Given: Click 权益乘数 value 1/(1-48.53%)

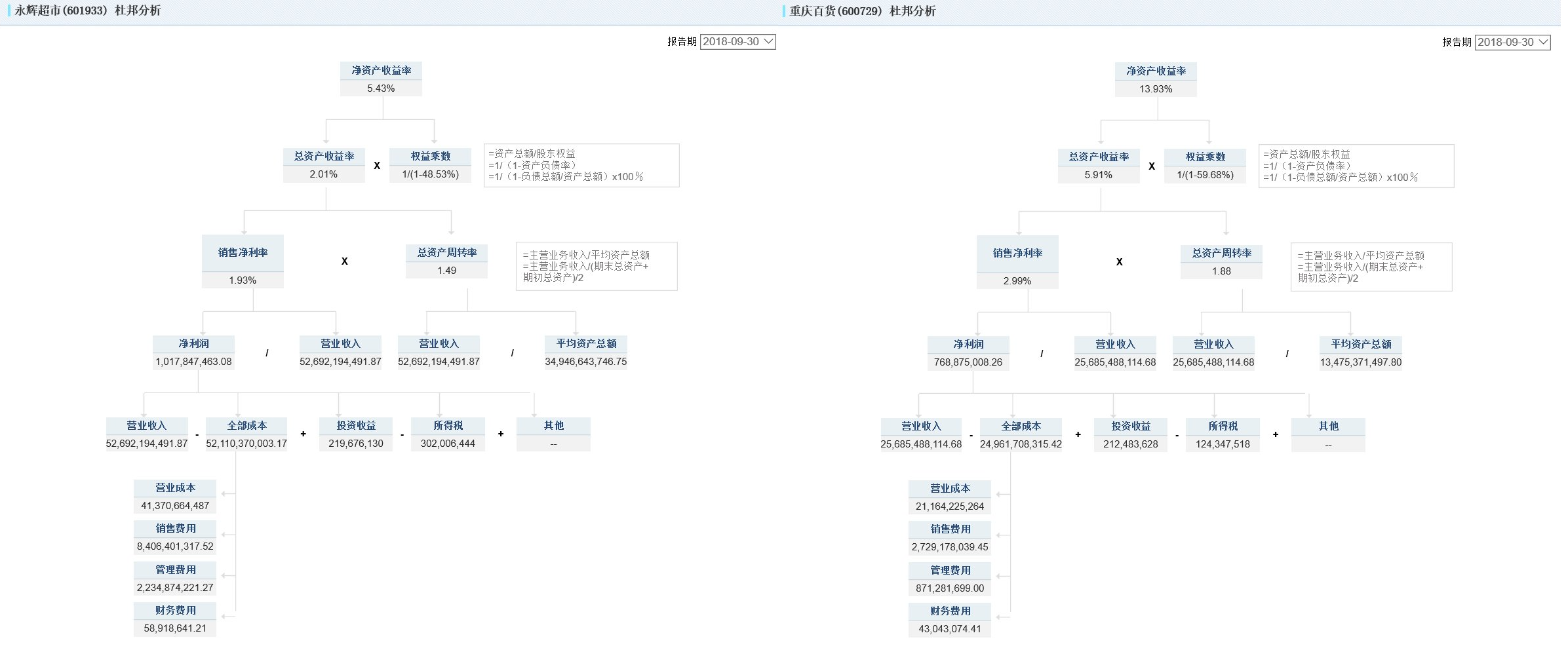Looking at the screenshot, I should point(431,174).
